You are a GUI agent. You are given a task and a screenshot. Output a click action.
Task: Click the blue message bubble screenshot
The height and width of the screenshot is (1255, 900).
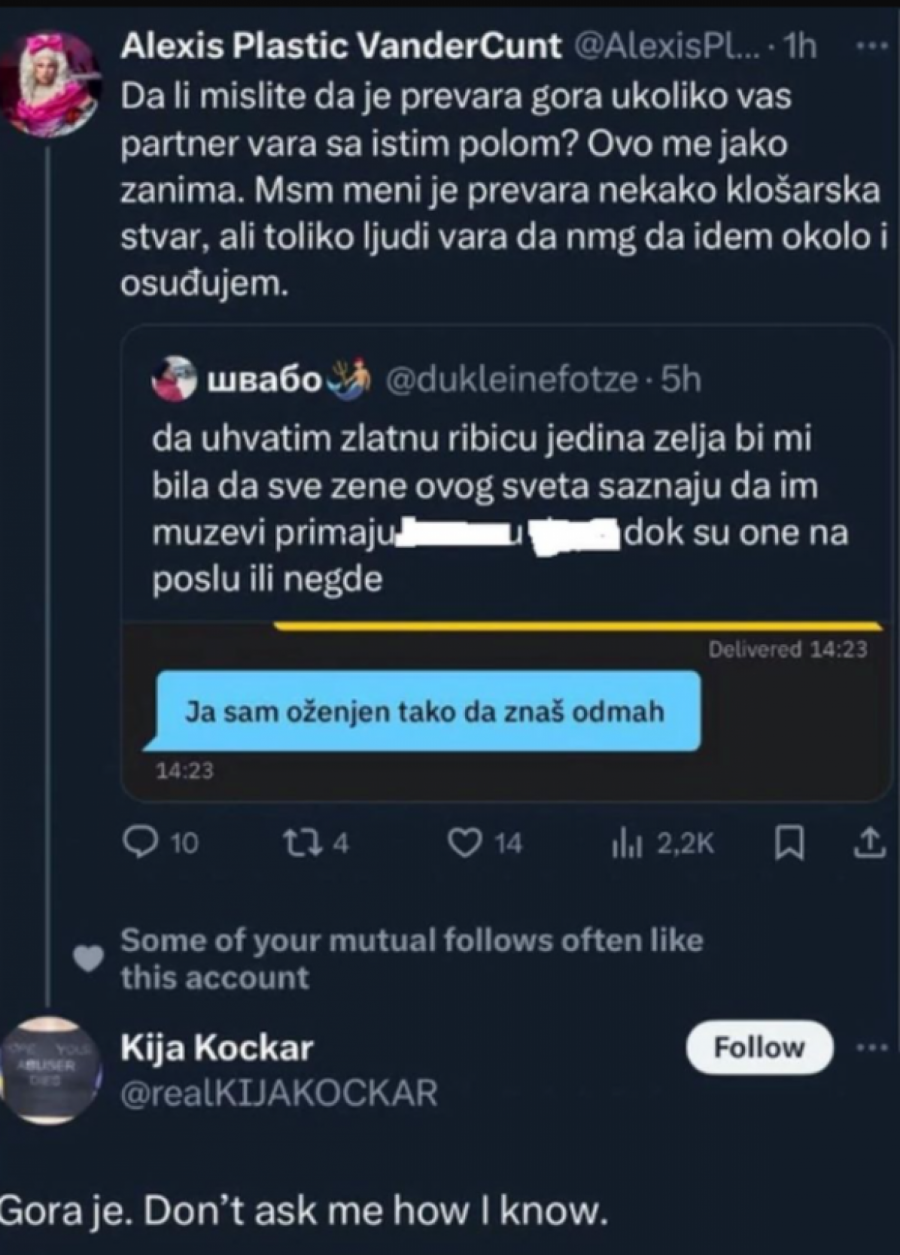tap(425, 713)
